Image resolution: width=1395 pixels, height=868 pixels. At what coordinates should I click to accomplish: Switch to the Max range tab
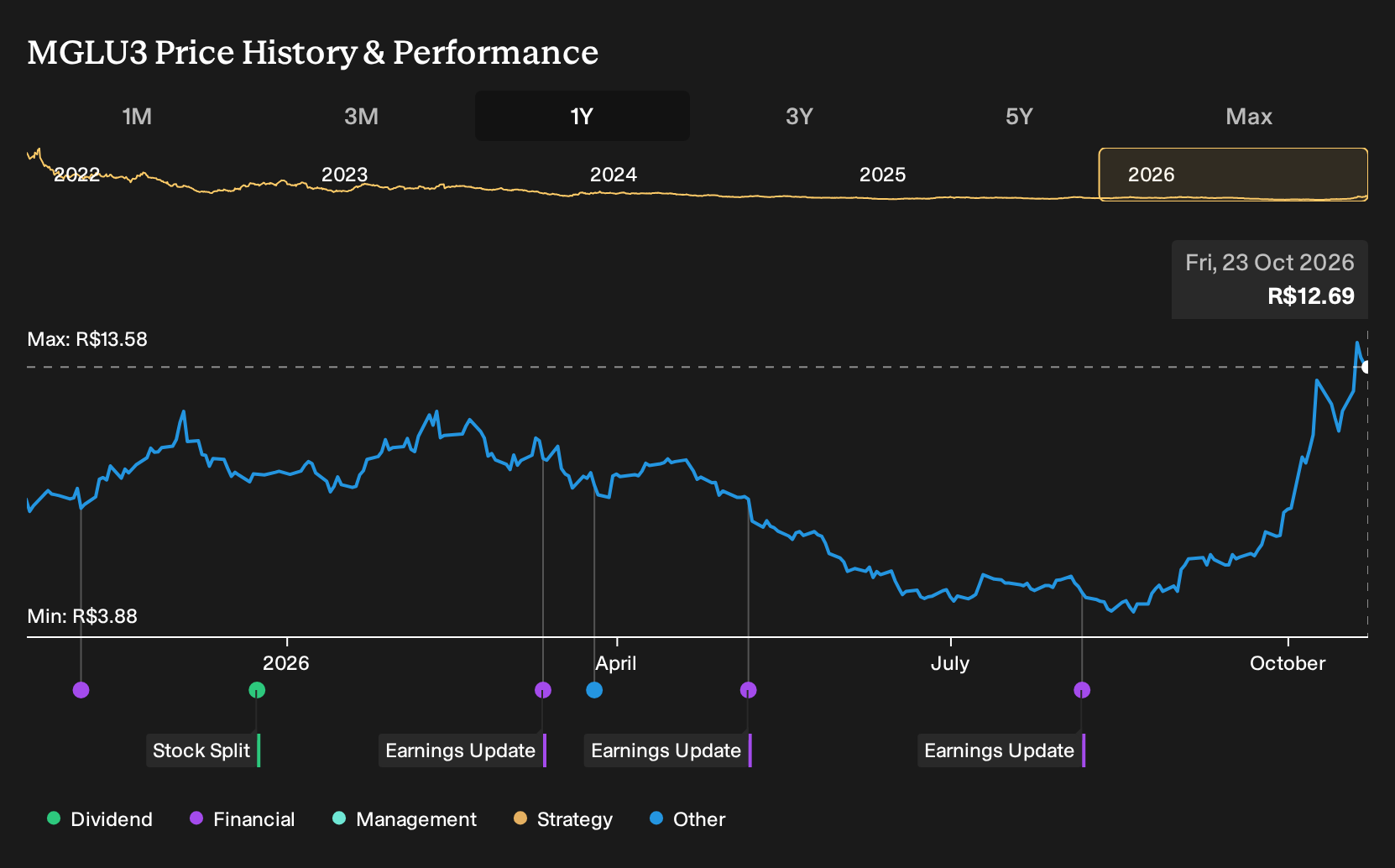pos(1249,116)
